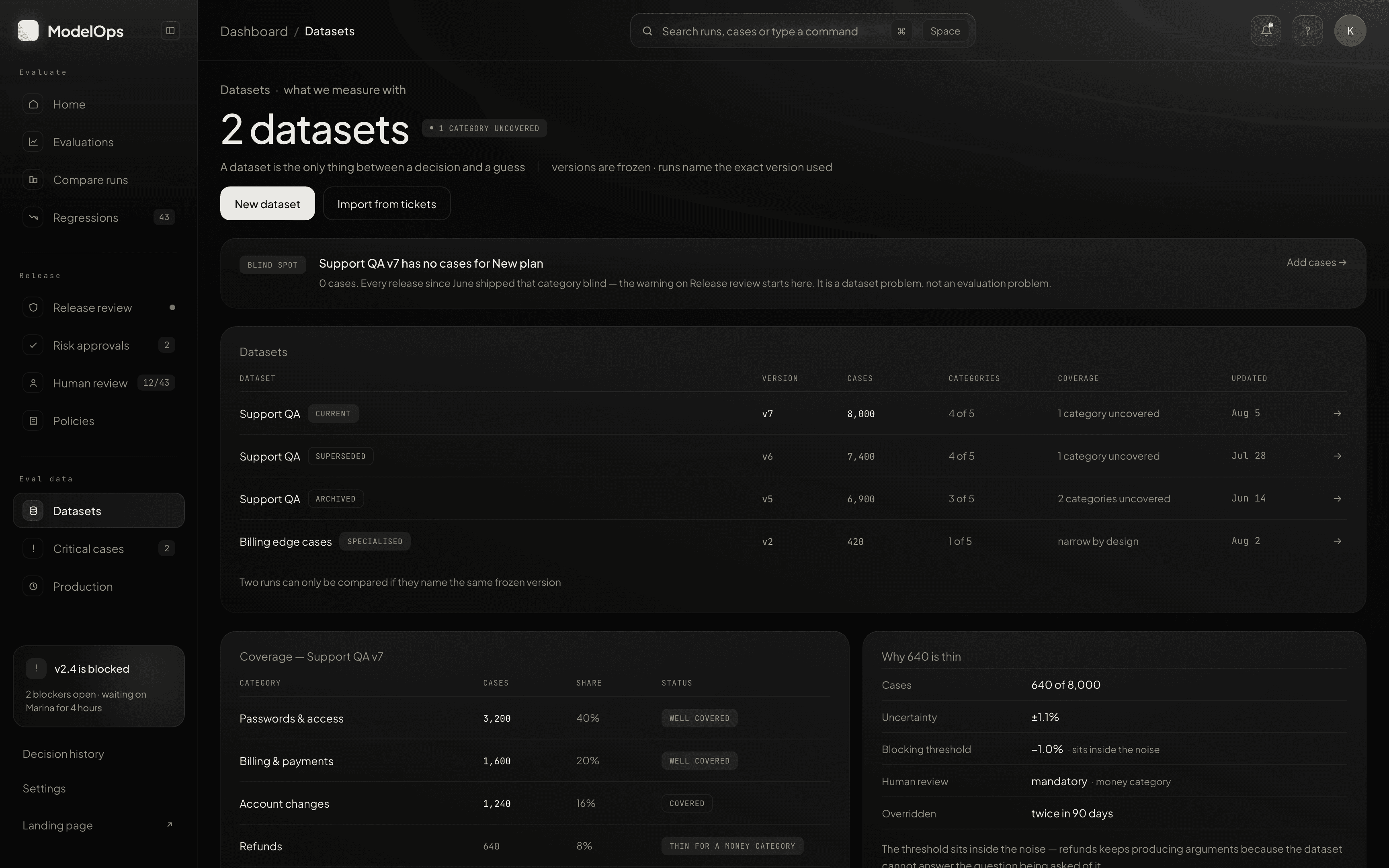Open Settings in sidebar

(x=44, y=788)
